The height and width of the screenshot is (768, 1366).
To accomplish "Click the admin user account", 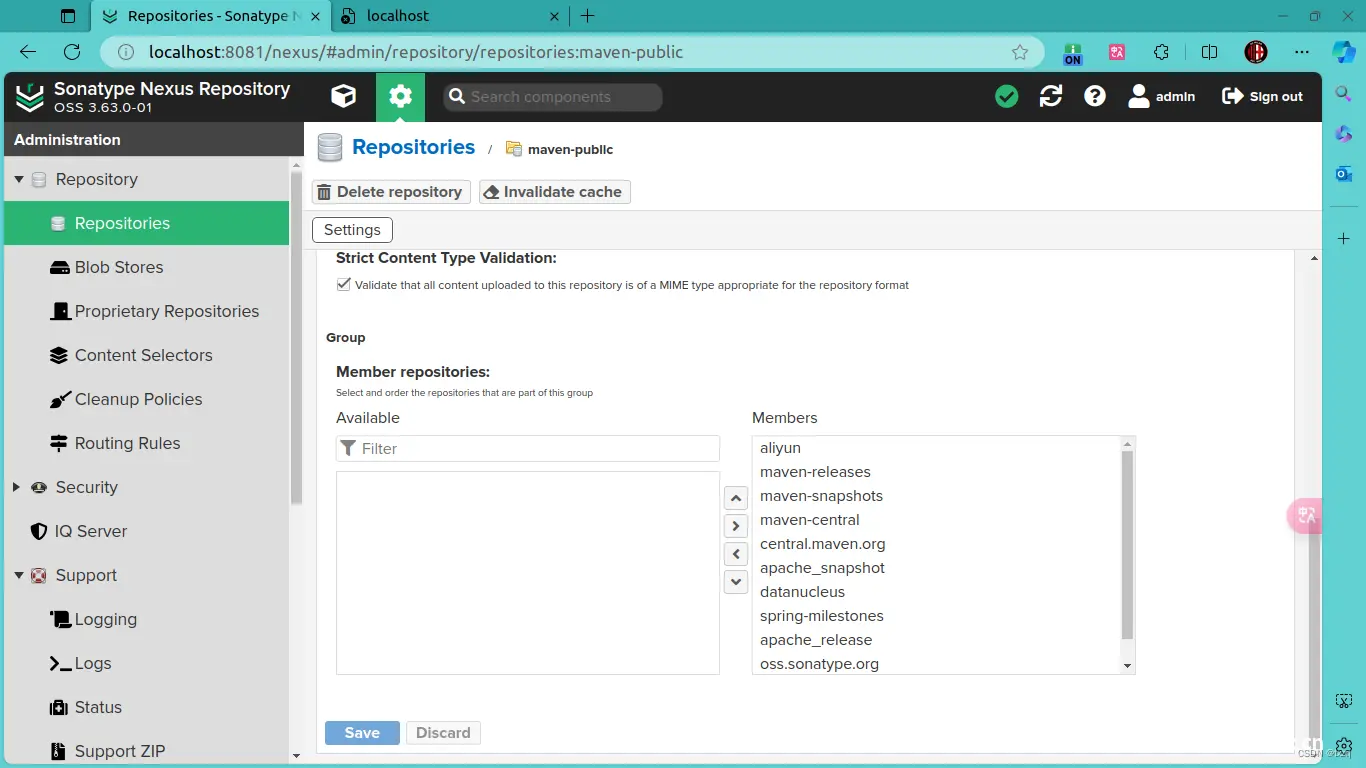I will point(1162,96).
